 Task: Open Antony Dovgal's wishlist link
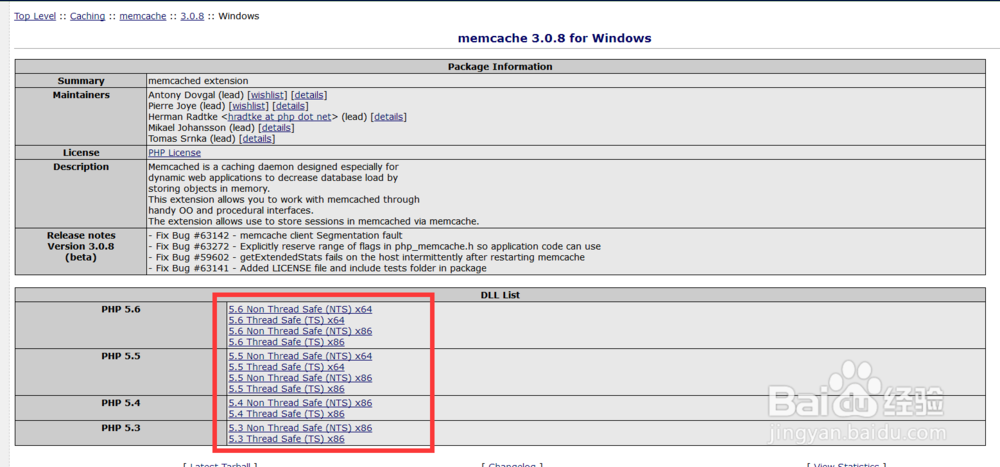[x=267, y=95]
